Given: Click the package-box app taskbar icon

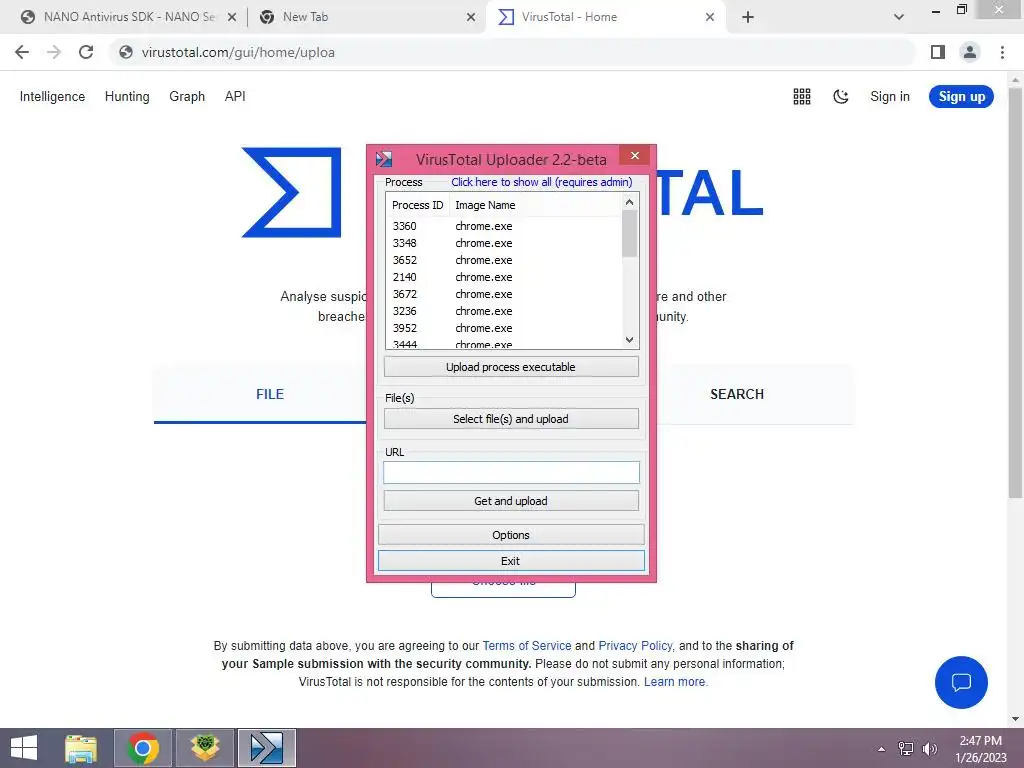Looking at the screenshot, I should [204, 748].
